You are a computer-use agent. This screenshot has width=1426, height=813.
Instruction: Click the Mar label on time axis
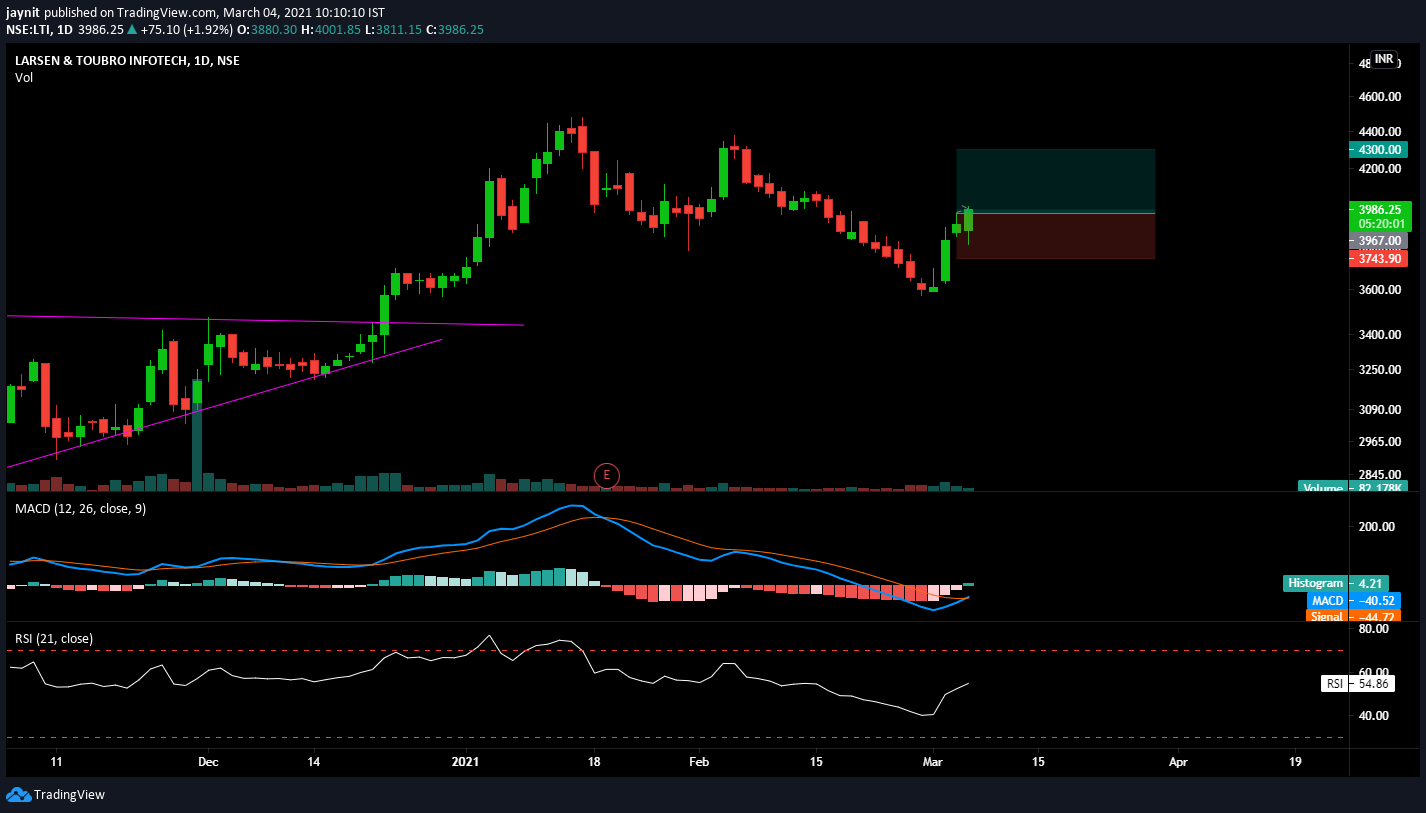(x=934, y=762)
